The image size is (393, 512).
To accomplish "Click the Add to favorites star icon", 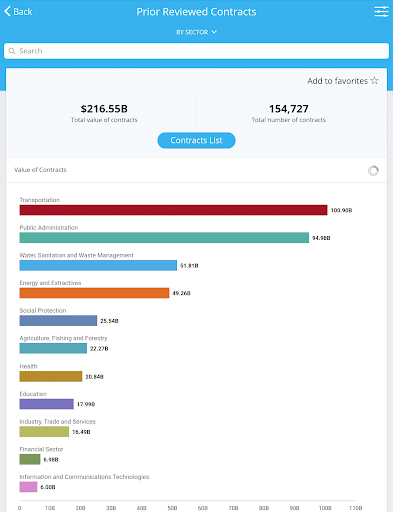I will click(374, 81).
